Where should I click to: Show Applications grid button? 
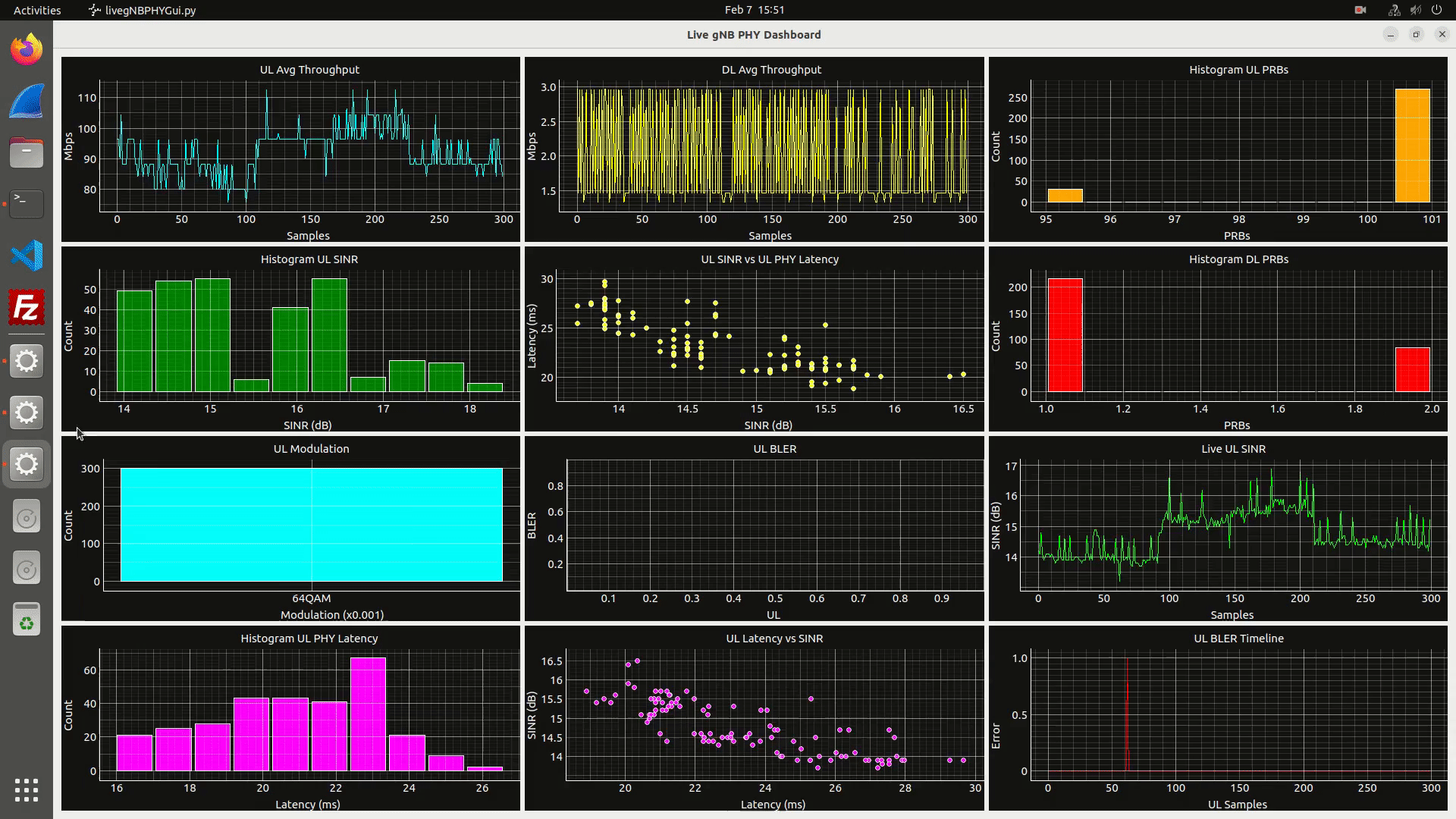(27, 789)
